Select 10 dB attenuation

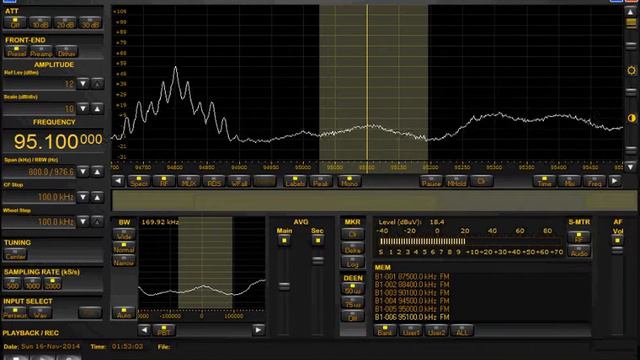[x=40, y=22]
